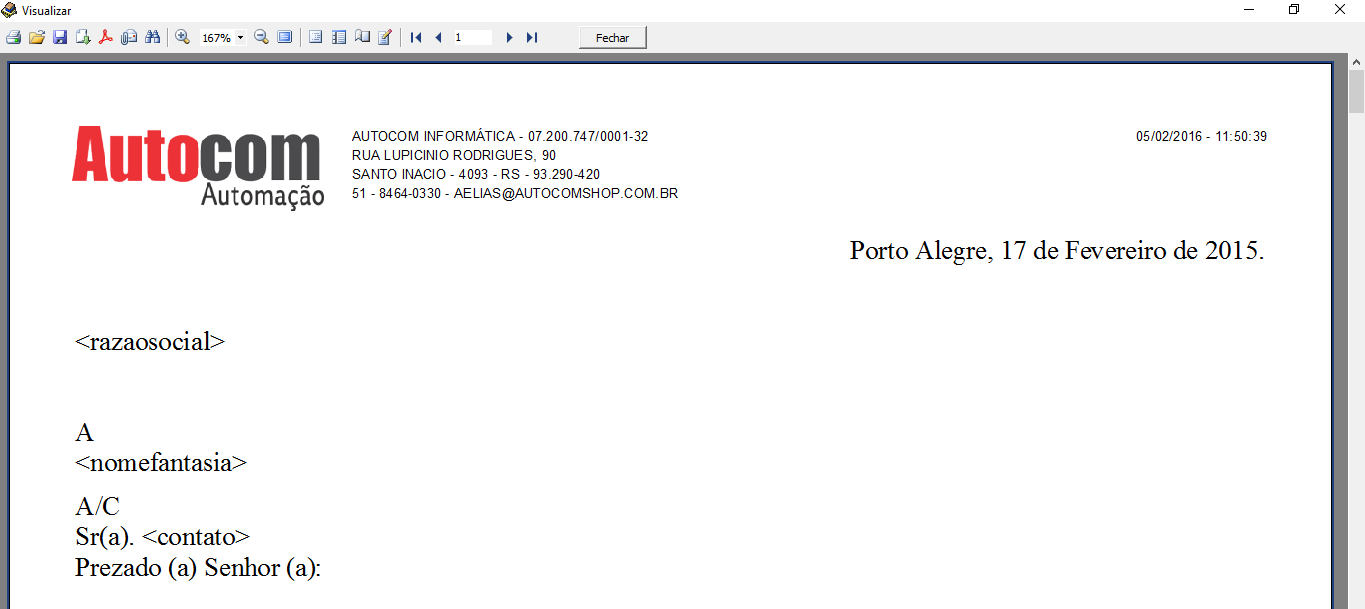Viewport: 1365px width, 609px height.
Task: Zoom in with magnifier plus icon
Action: [182, 37]
